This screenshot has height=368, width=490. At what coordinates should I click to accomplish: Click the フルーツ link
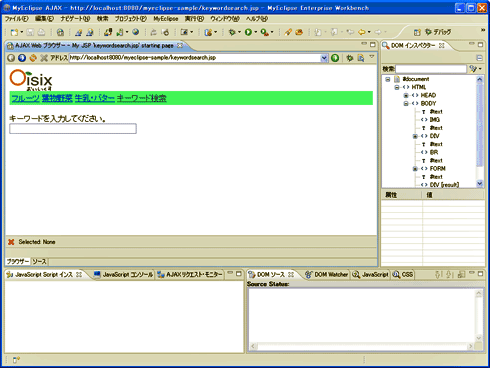coord(25,98)
